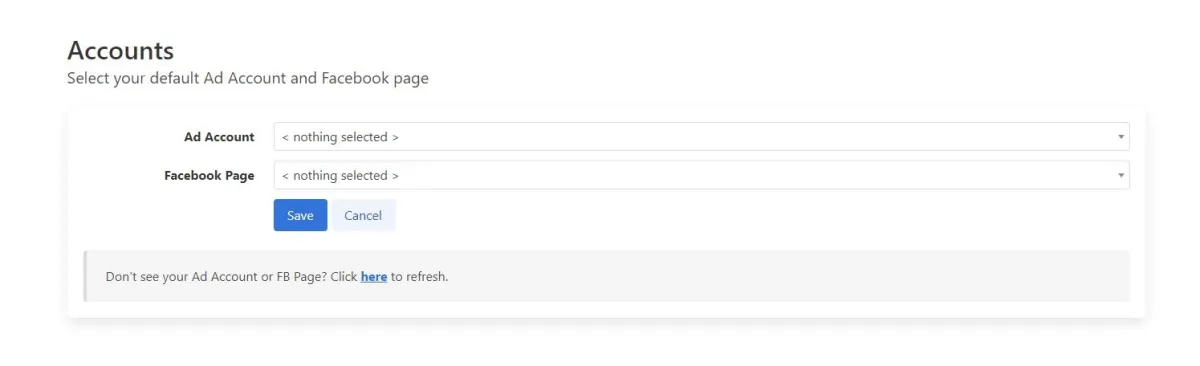Screen dimensions: 1200x366
Task: Open the Facebook Page combo box field
Action: [701, 175]
